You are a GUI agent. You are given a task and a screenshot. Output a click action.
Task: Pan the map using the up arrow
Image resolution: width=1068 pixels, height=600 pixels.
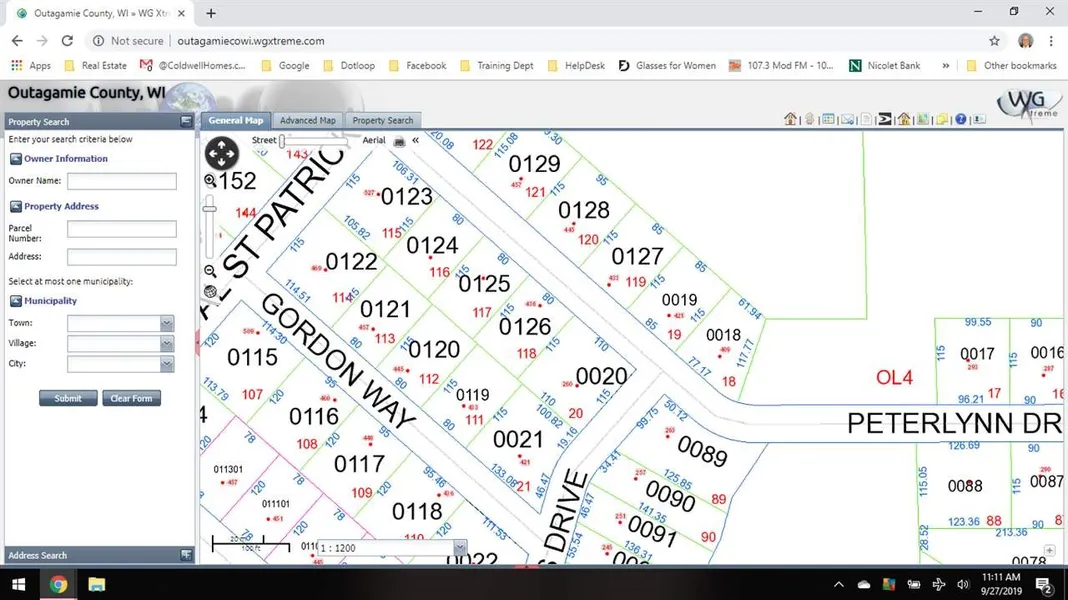point(221,144)
